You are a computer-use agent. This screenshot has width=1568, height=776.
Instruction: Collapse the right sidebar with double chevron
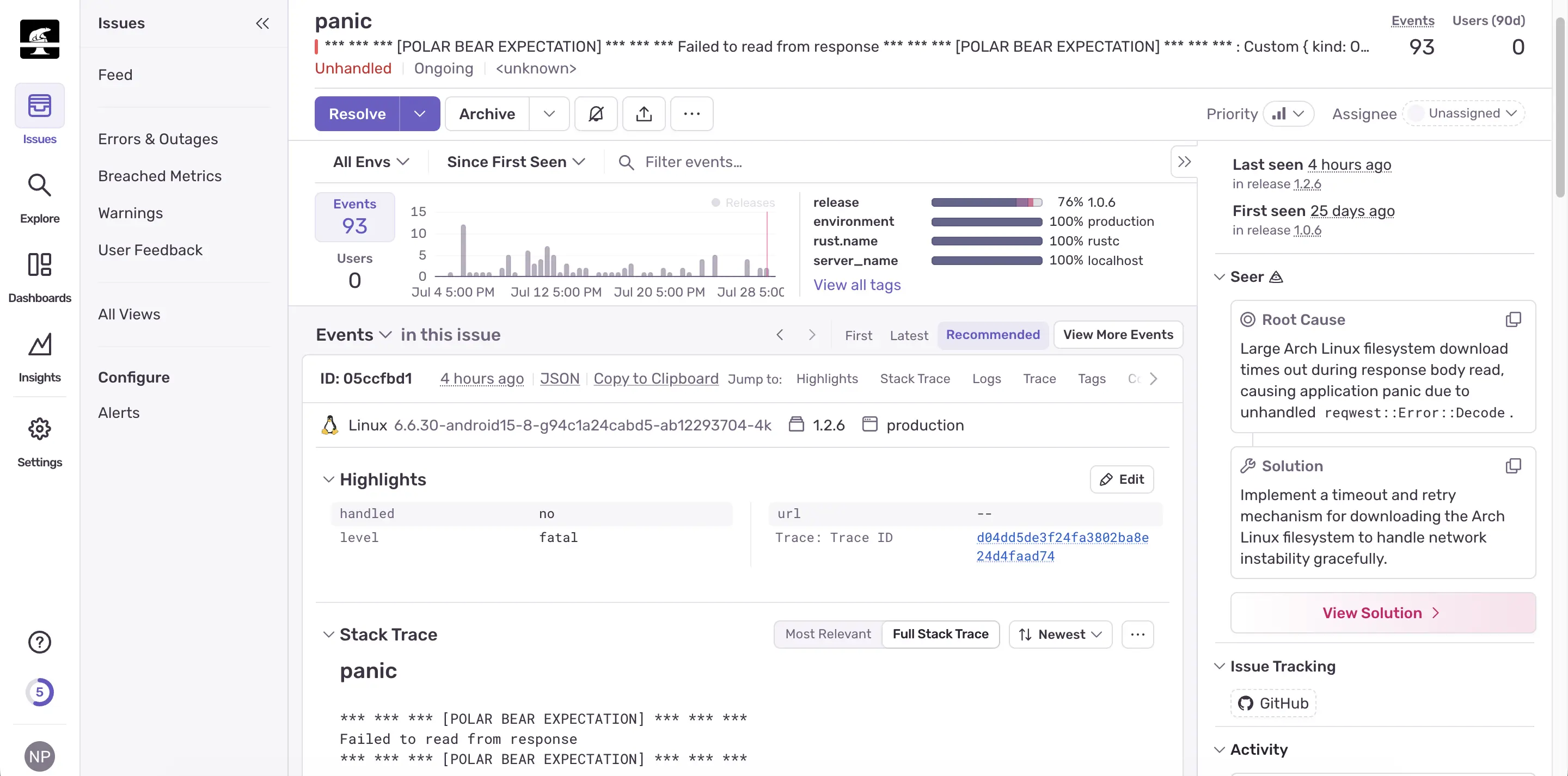[1184, 162]
